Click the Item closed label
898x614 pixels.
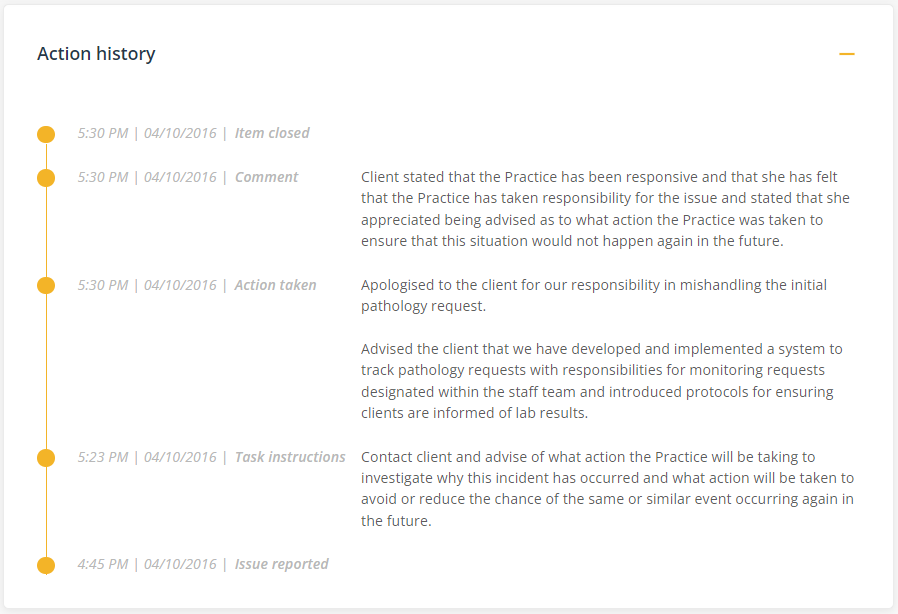point(272,133)
